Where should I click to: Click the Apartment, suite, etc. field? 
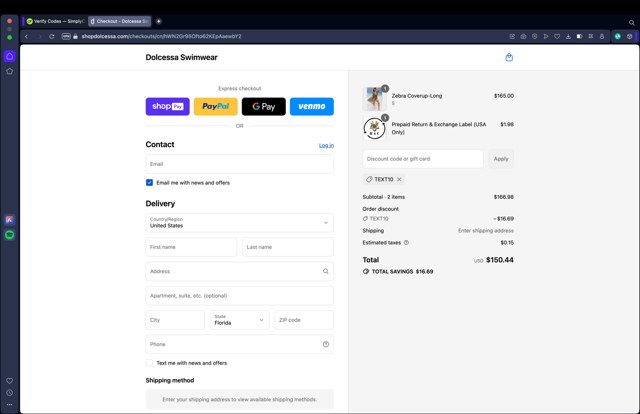click(x=240, y=296)
